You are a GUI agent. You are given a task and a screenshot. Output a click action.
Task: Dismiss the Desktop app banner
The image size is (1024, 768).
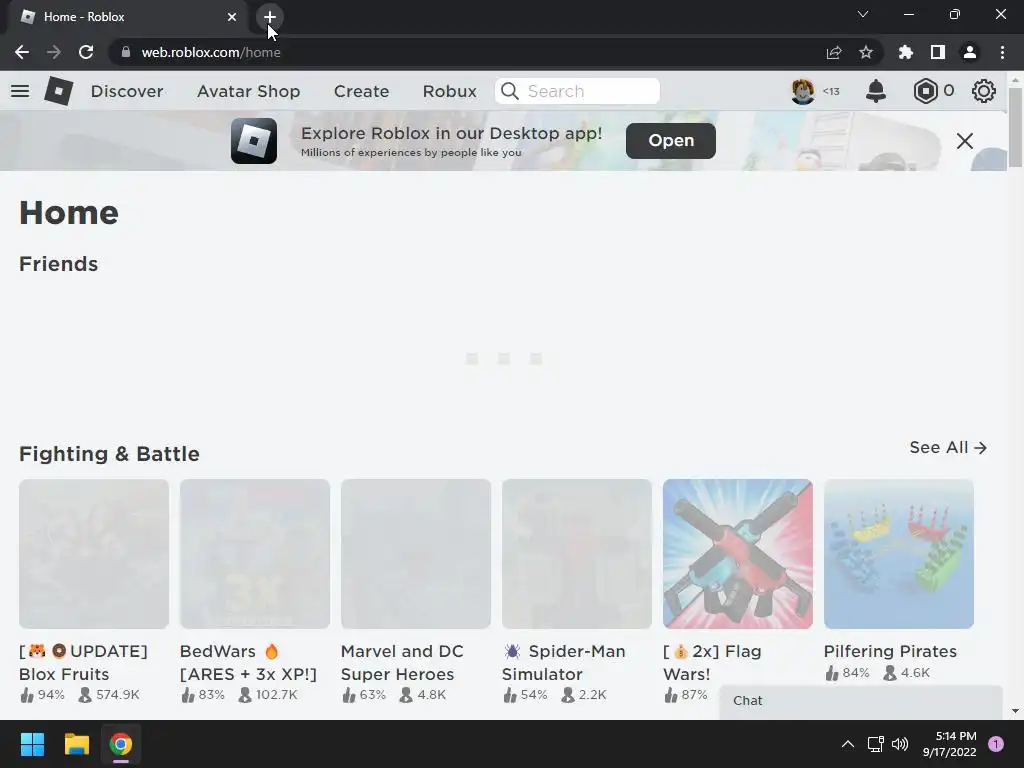(965, 140)
